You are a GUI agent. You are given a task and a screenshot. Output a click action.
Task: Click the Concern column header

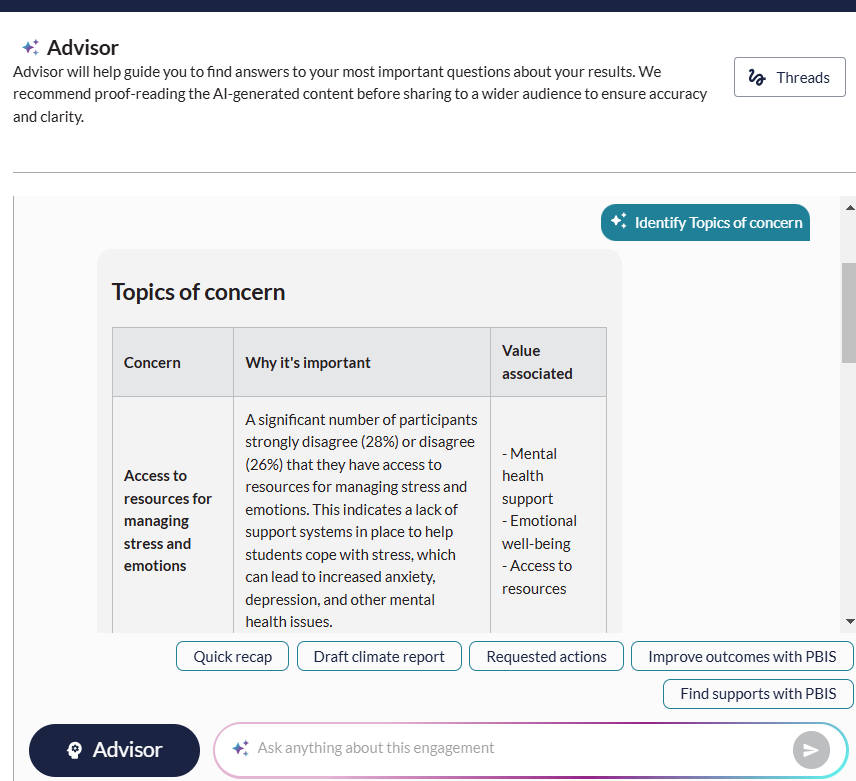pos(152,363)
